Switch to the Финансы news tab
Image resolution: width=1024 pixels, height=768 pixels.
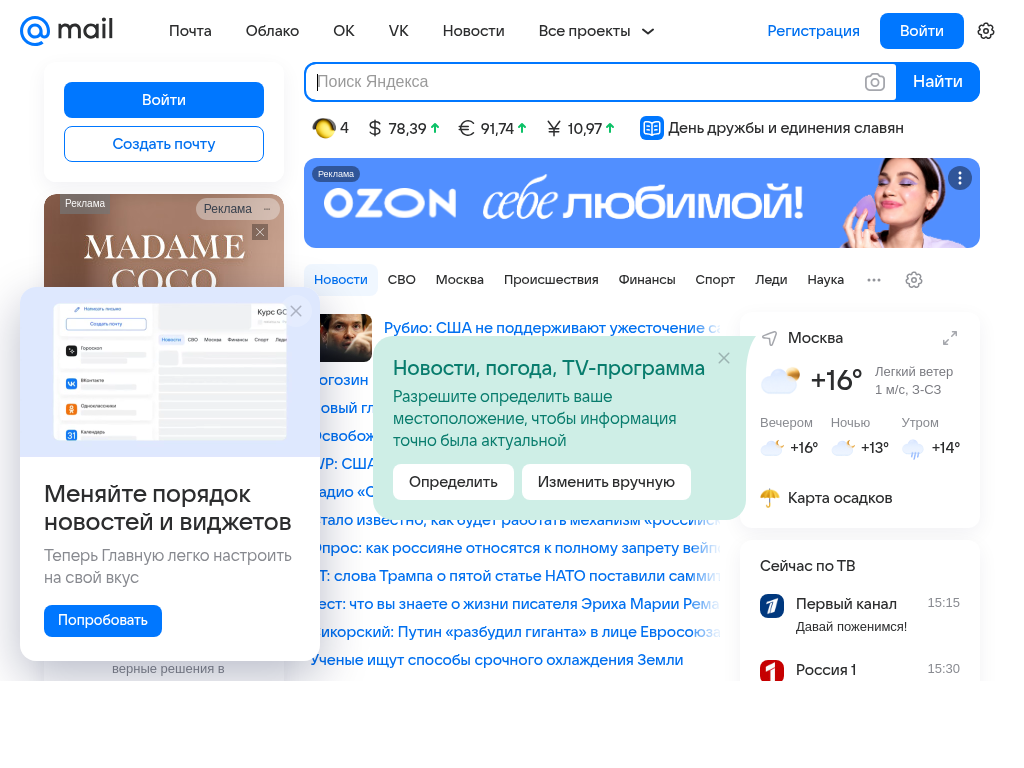647,280
